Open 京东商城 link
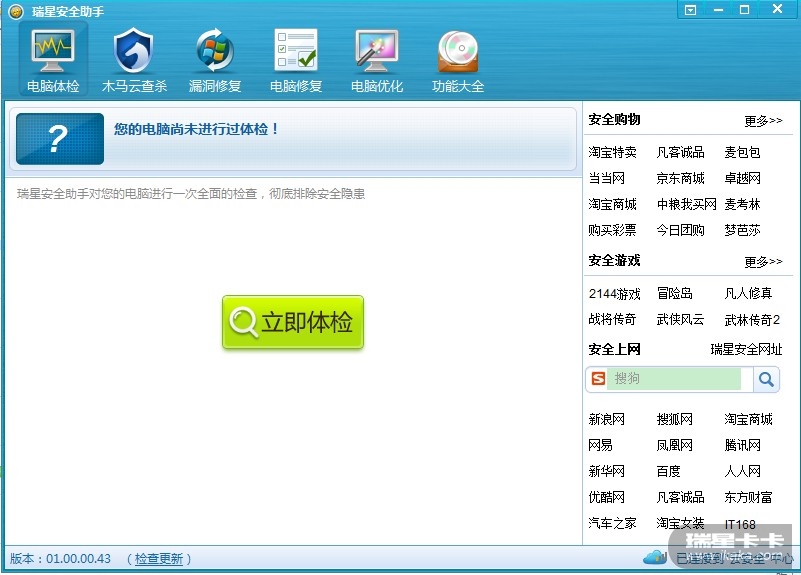 680,178
